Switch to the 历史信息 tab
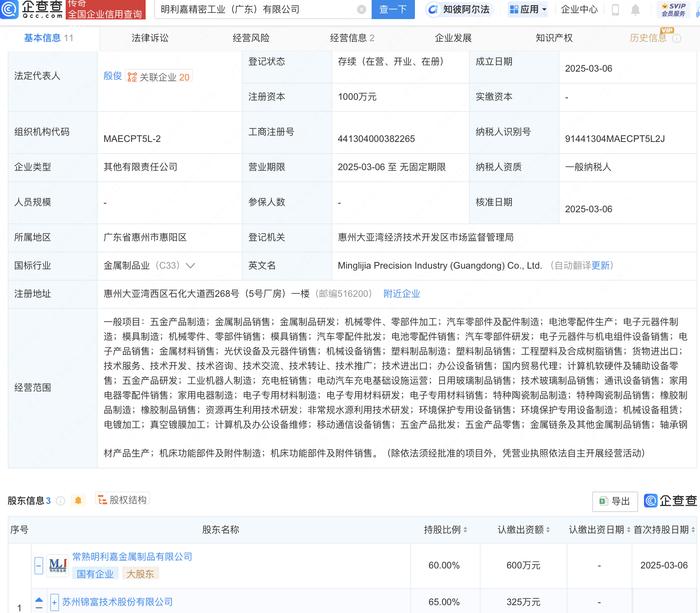 (648, 38)
